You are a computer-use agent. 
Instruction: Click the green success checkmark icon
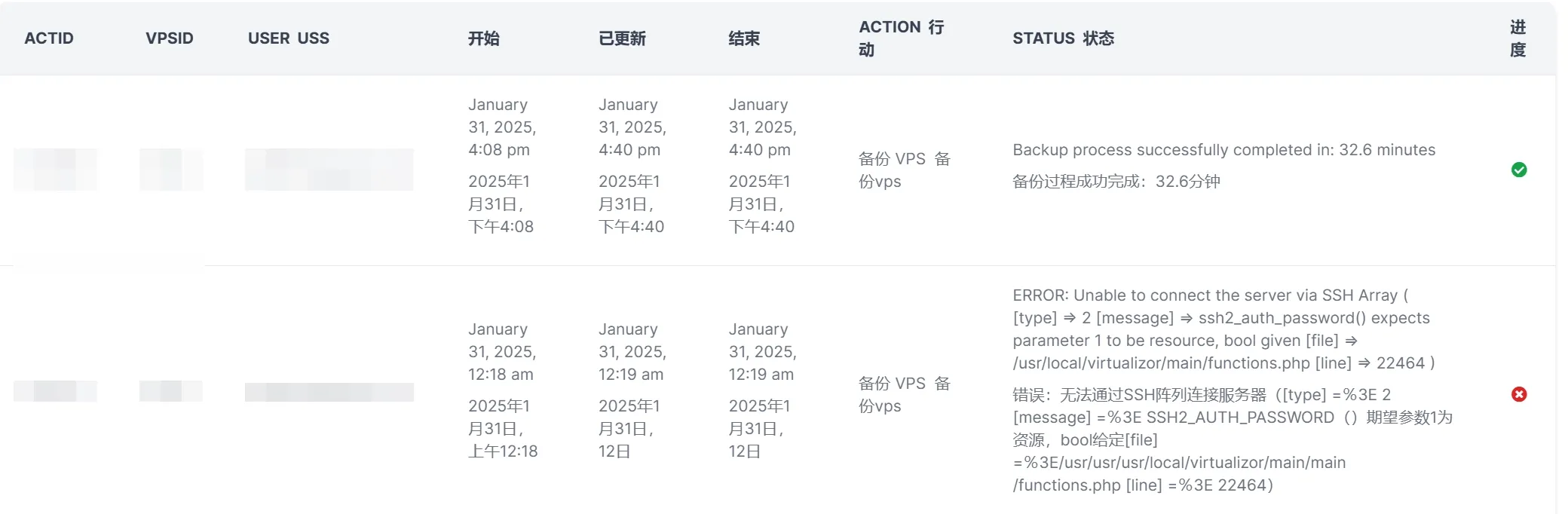[x=1519, y=170]
